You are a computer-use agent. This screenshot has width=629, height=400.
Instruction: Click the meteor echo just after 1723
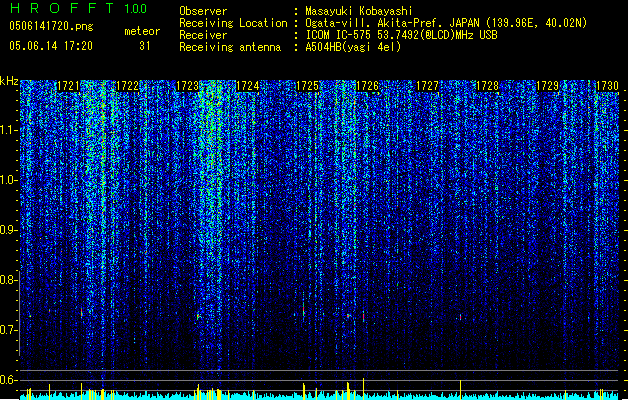pos(198,317)
